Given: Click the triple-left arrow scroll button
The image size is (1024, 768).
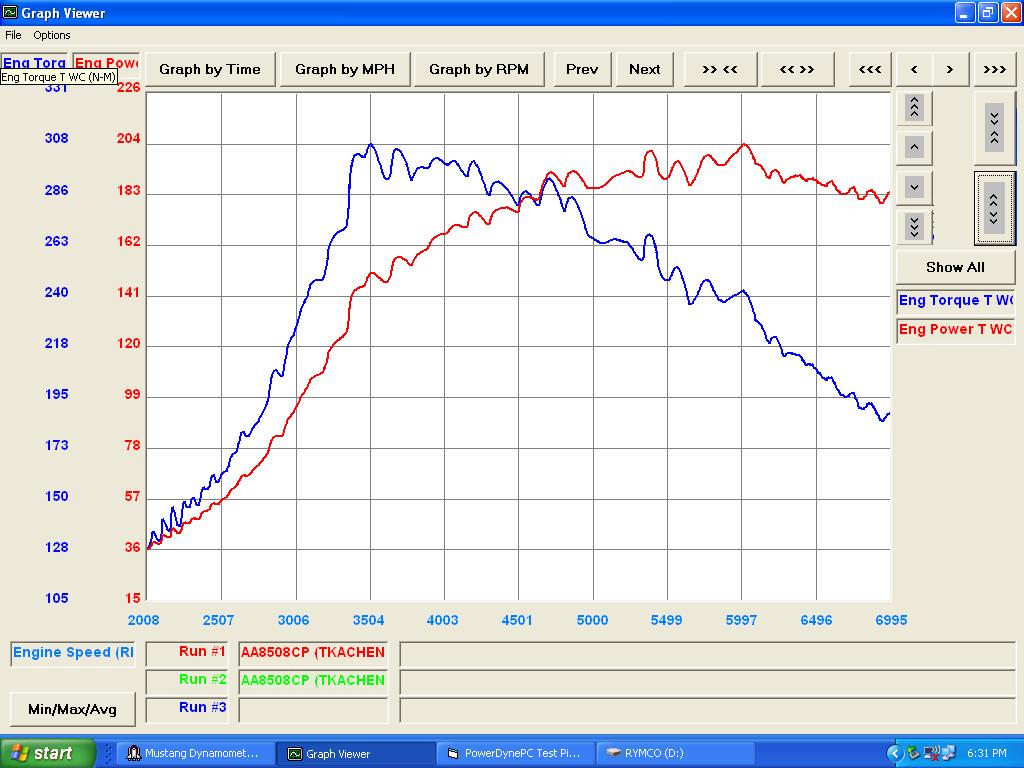Looking at the screenshot, I should tap(870, 69).
